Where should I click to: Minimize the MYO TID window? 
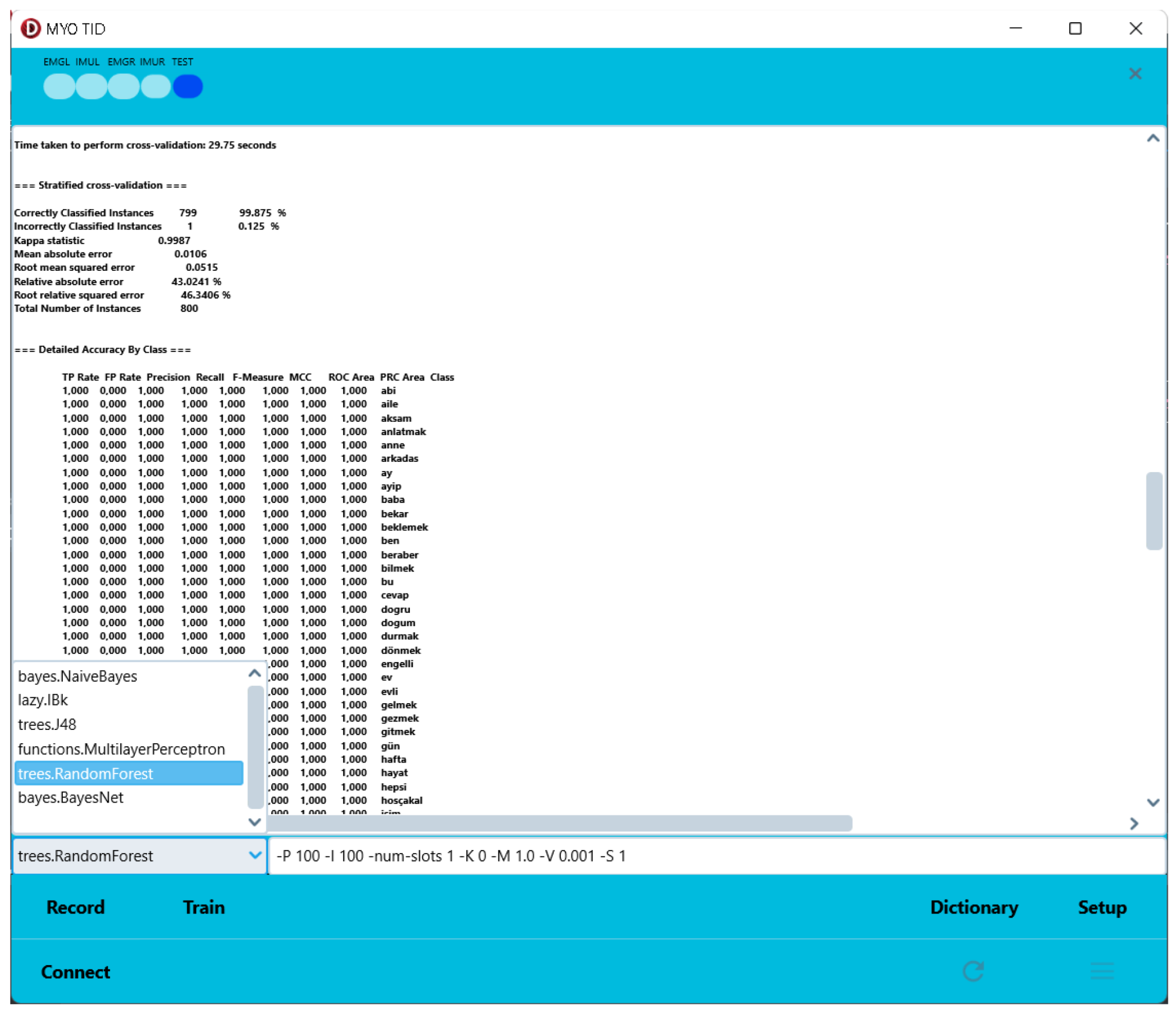pos(1016,28)
